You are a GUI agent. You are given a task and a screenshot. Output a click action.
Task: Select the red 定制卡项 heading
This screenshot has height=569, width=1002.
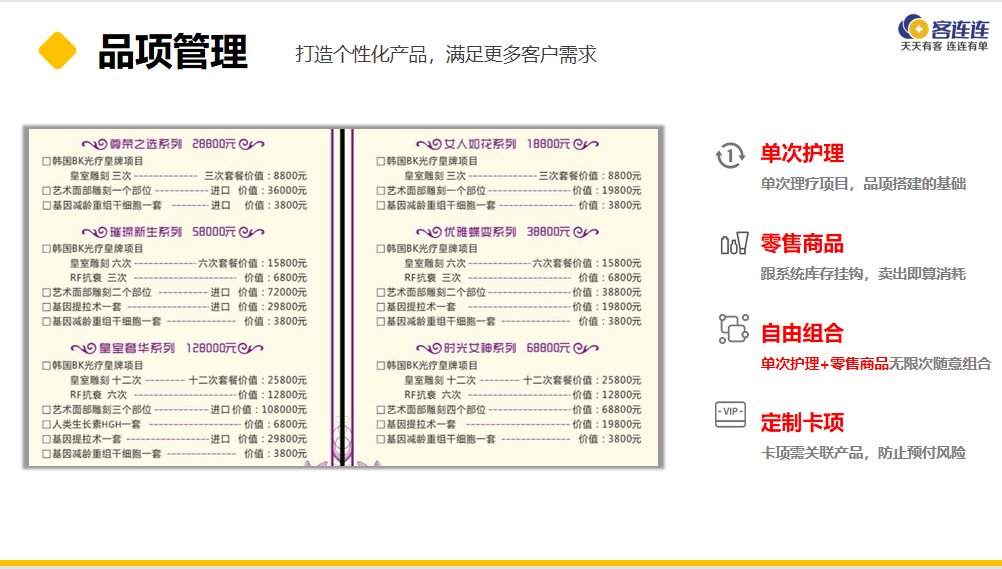pos(802,423)
